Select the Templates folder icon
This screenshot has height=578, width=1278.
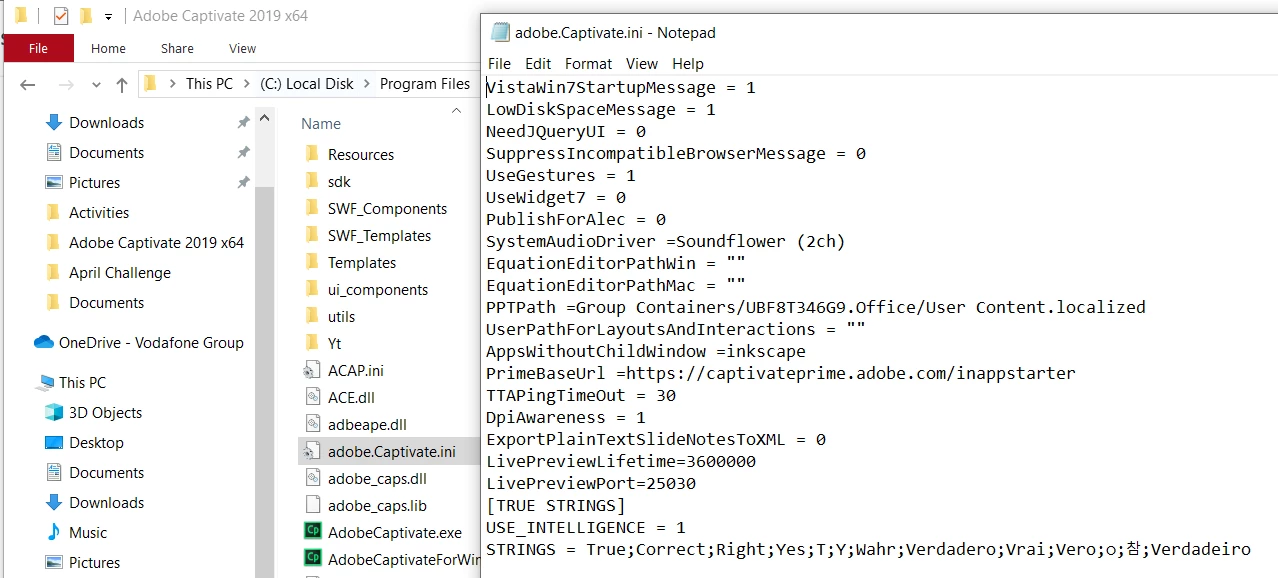click(x=311, y=262)
